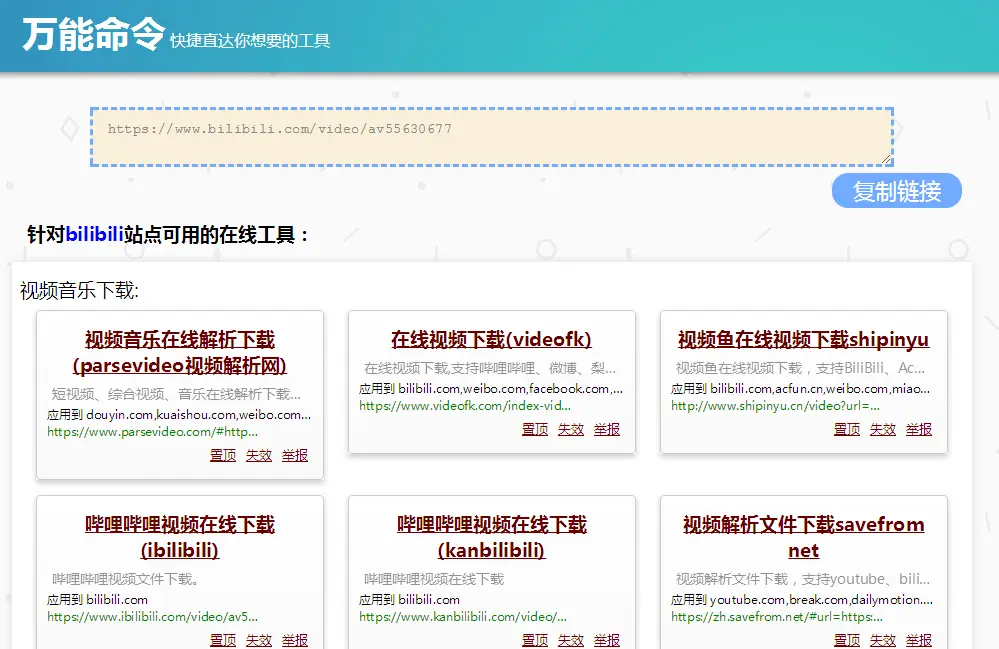The height and width of the screenshot is (649, 999).
Task: Open 视频解析文件下载savefrom net title link
Action: click(x=803, y=537)
